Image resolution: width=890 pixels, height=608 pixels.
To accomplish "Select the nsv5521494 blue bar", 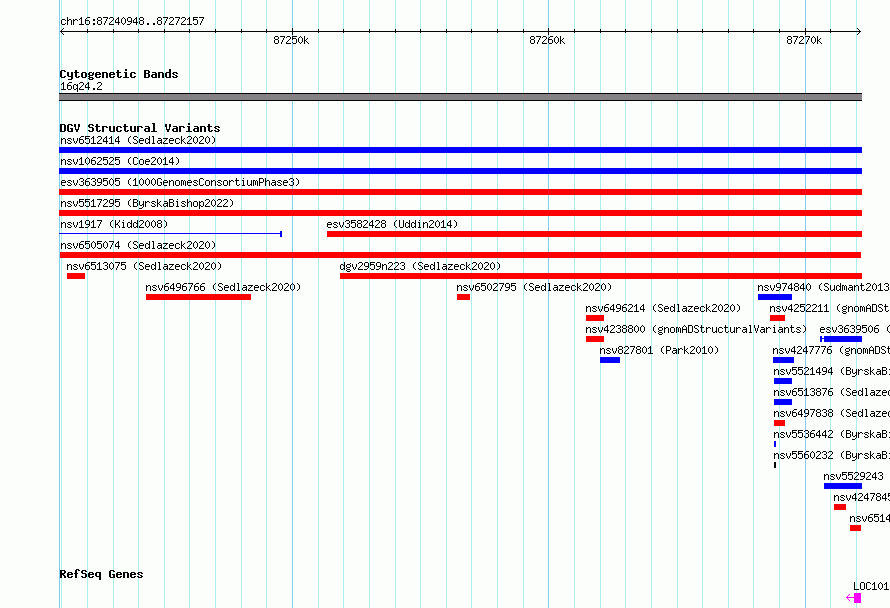I will (783, 381).
